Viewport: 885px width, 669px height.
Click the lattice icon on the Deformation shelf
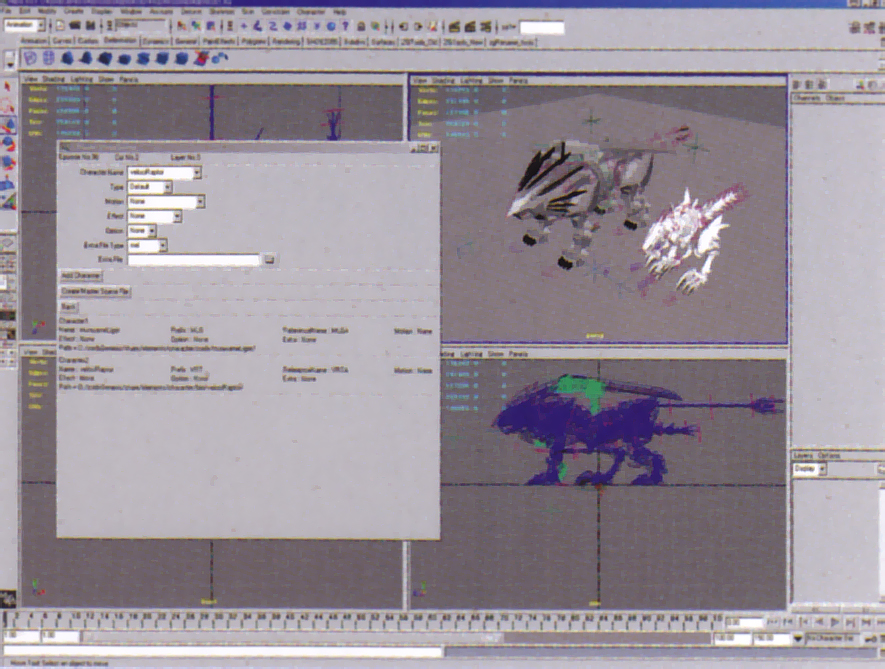[49, 58]
